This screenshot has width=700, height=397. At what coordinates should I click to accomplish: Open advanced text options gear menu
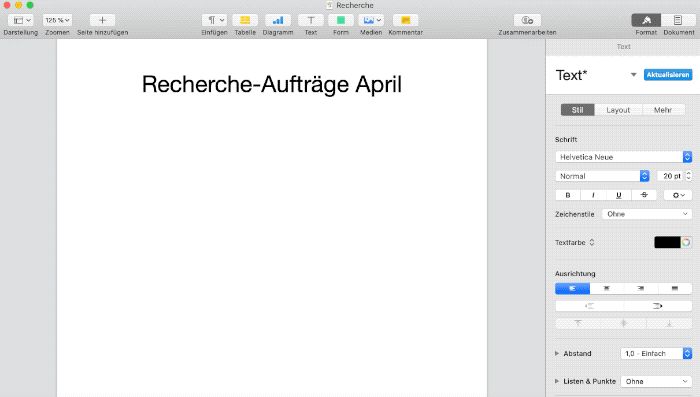click(x=678, y=195)
